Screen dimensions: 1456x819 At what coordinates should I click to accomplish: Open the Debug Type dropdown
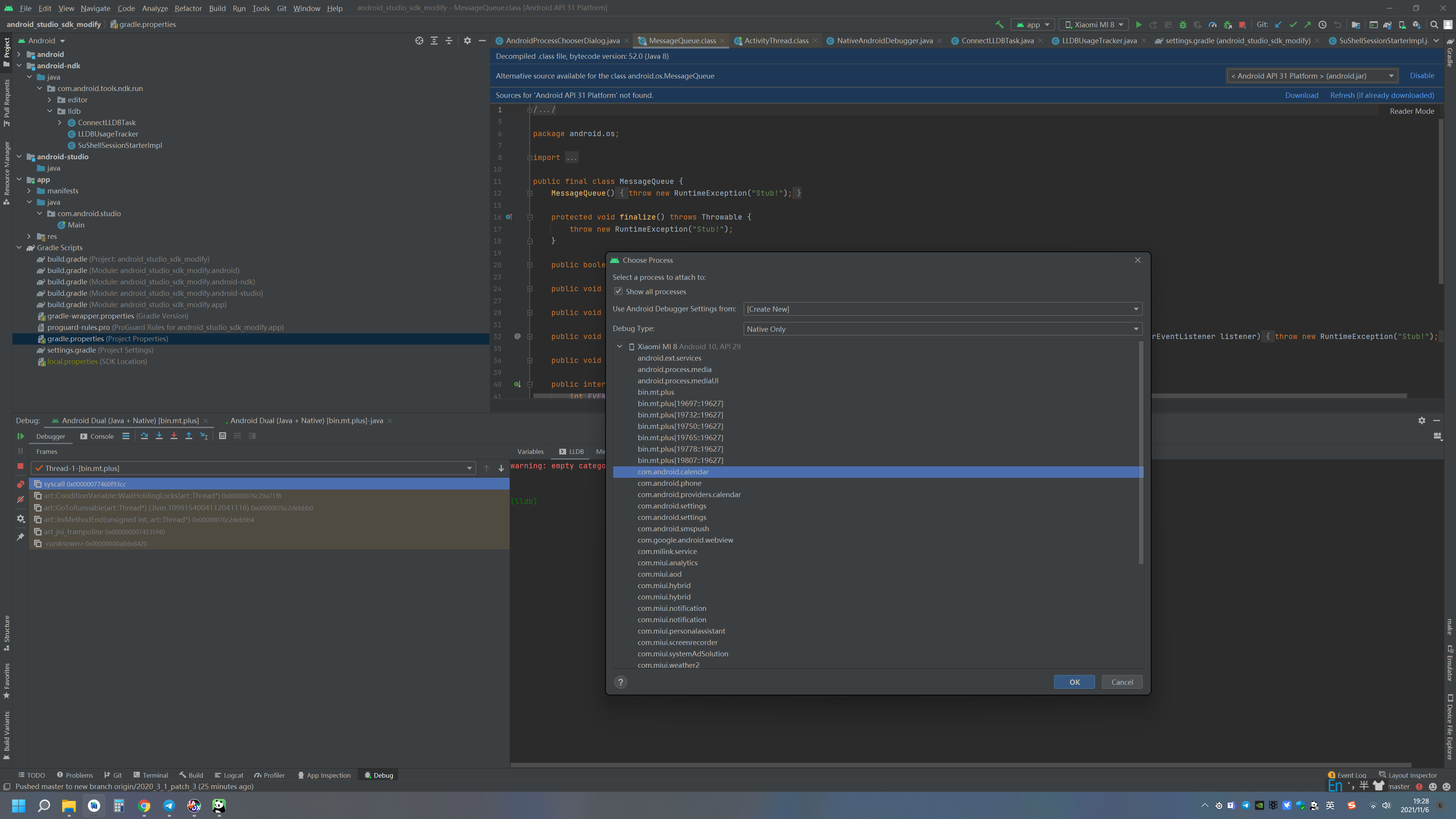942,329
